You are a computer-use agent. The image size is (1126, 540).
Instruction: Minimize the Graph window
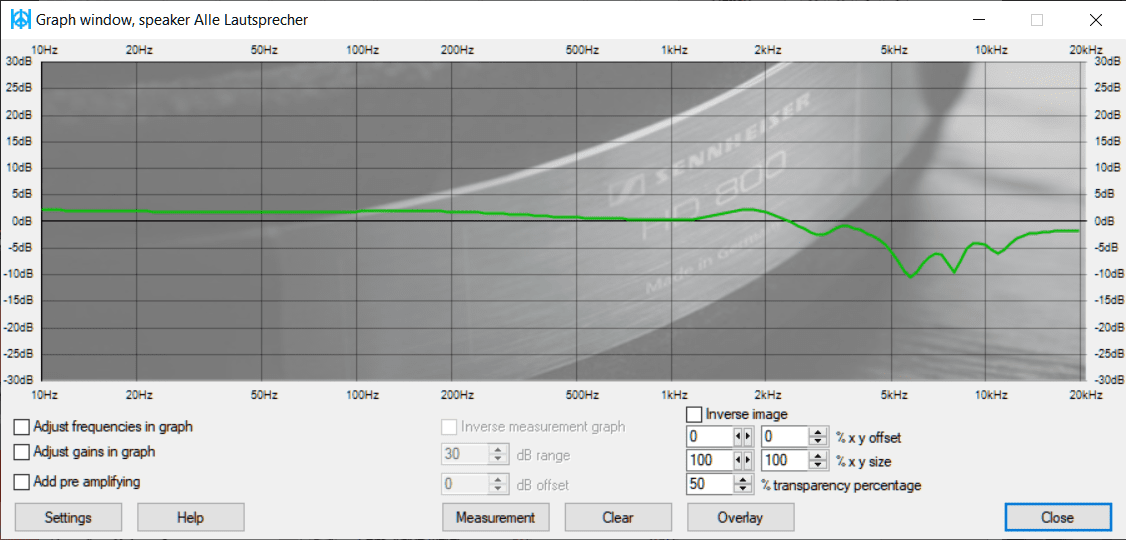tap(978, 19)
